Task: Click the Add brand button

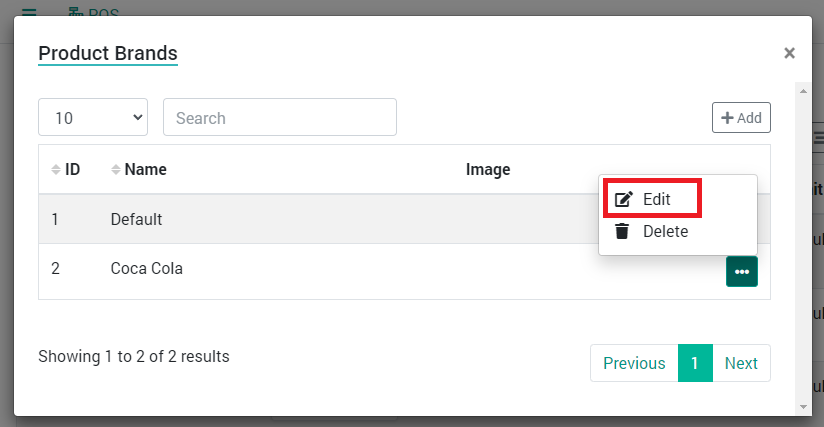Action: [x=741, y=118]
